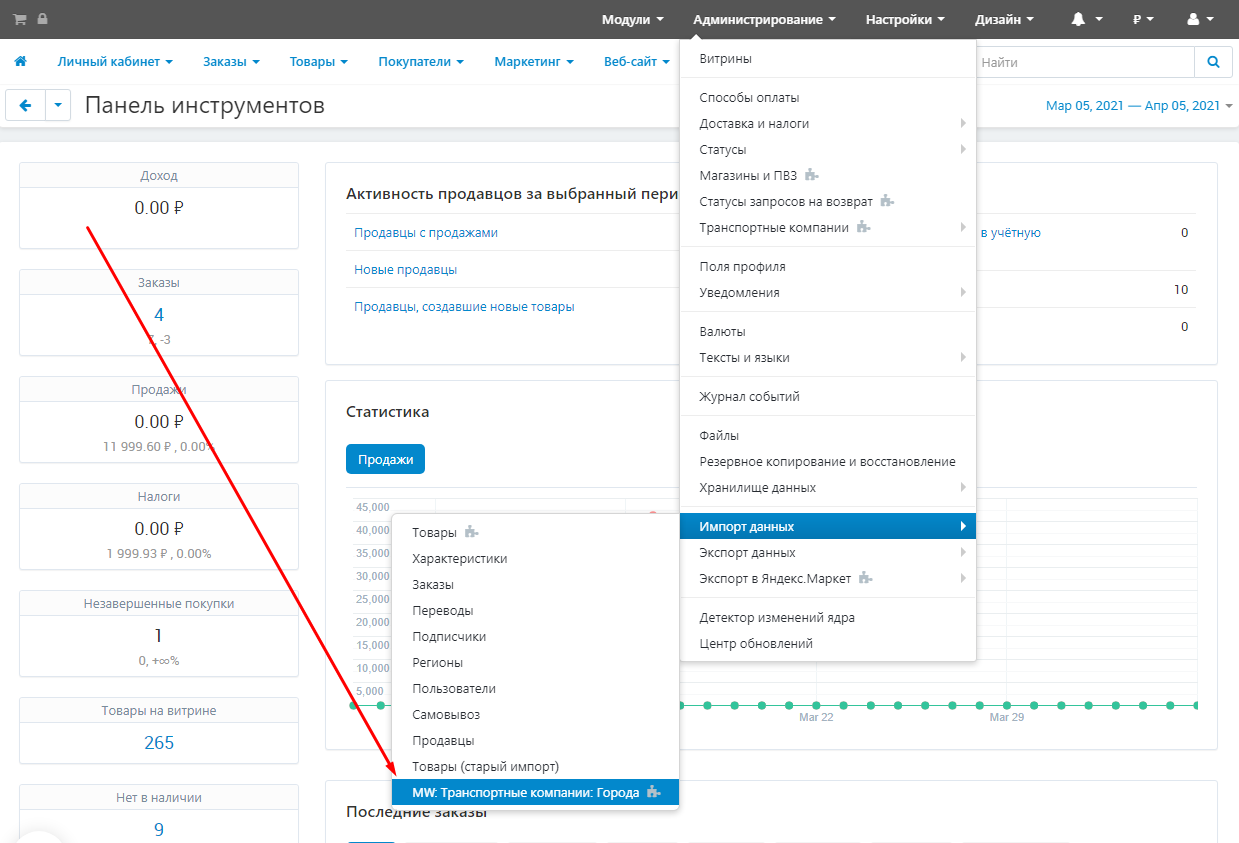
Task: Click into the Найти search field
Action: pyautogui.click(x=1084, y=62)
